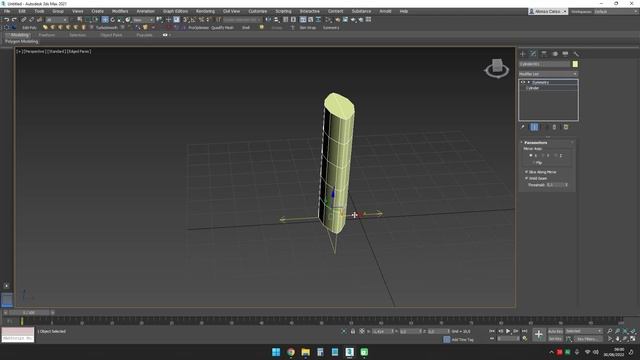Open the Create panel tab

pyautogui.click(x=523, y=53)
